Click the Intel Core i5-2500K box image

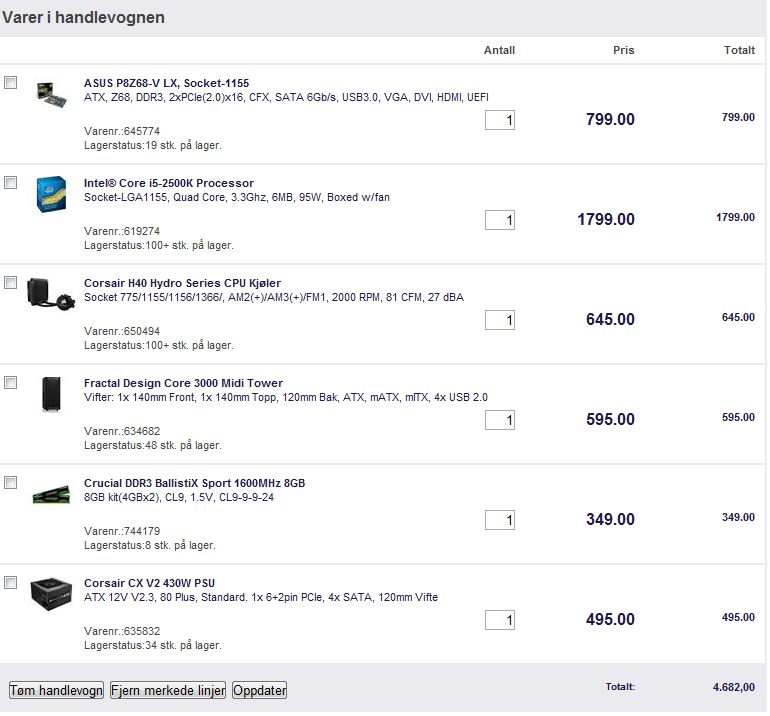point(51,194)
